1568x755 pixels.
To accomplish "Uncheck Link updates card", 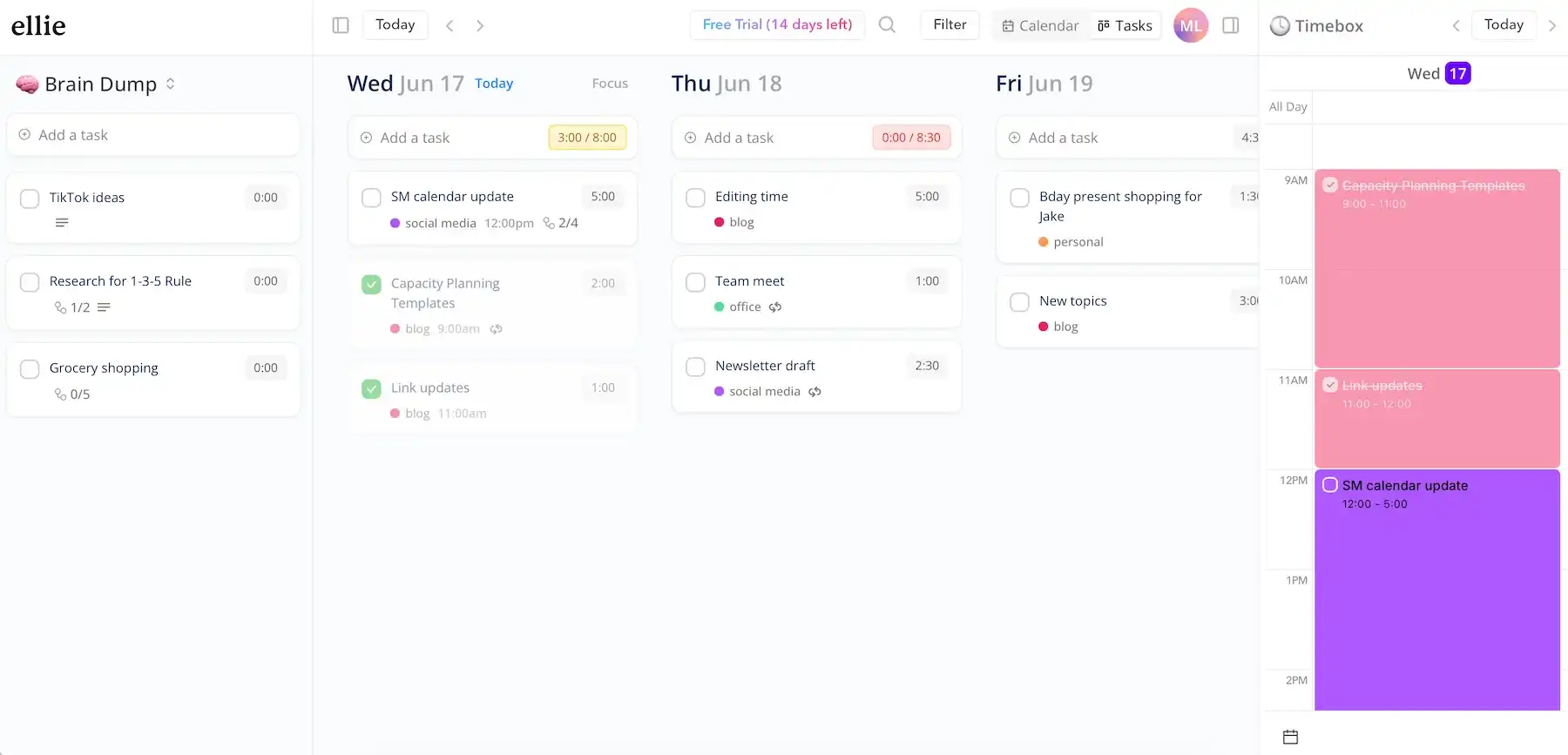I will 371,388.
